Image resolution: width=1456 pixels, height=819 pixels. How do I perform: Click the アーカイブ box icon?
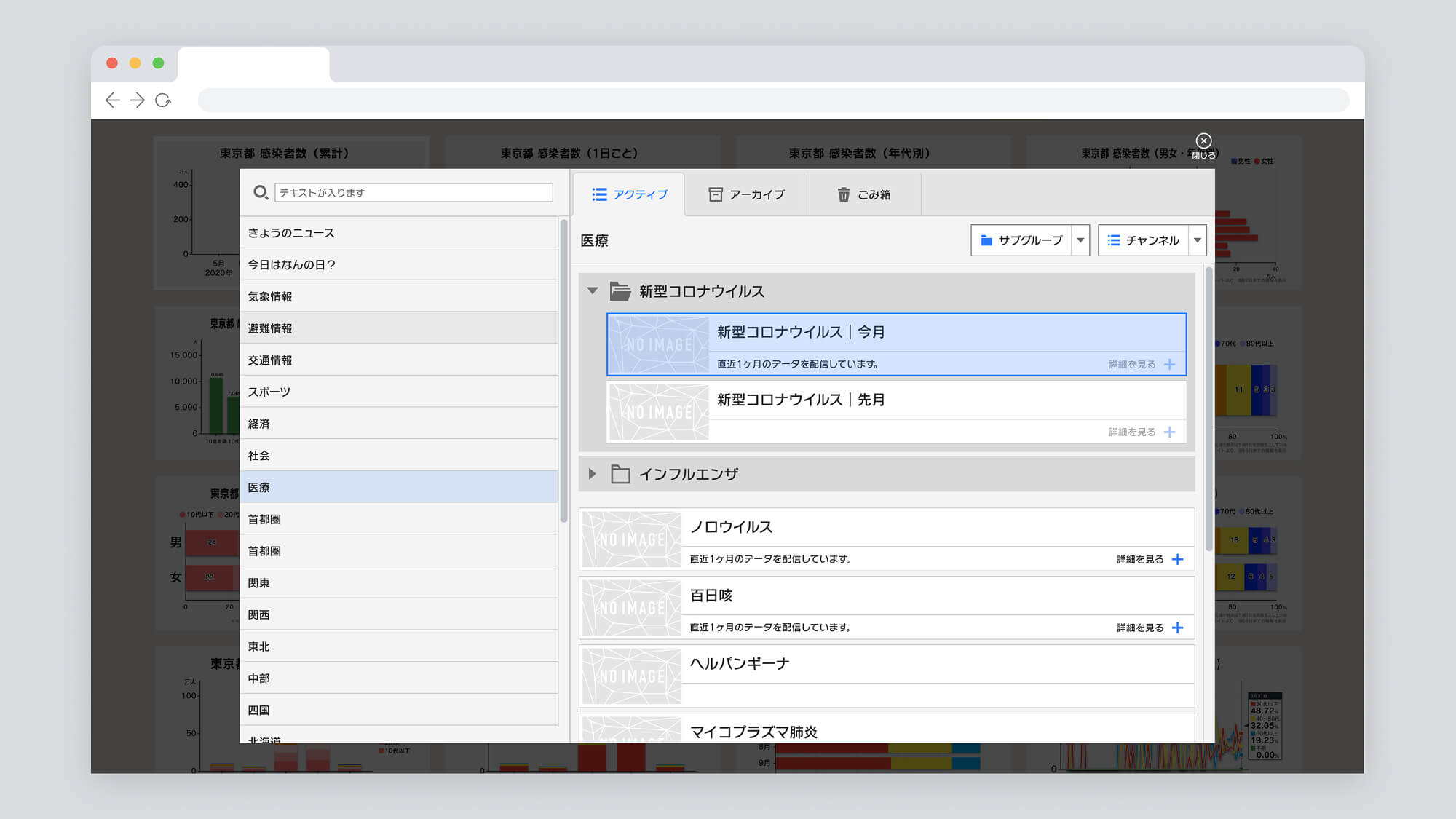716,194
